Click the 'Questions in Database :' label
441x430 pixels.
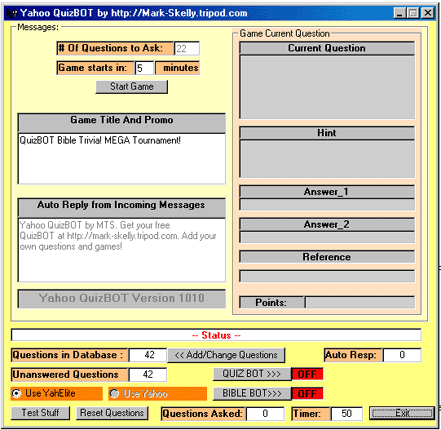pos(69,355)
